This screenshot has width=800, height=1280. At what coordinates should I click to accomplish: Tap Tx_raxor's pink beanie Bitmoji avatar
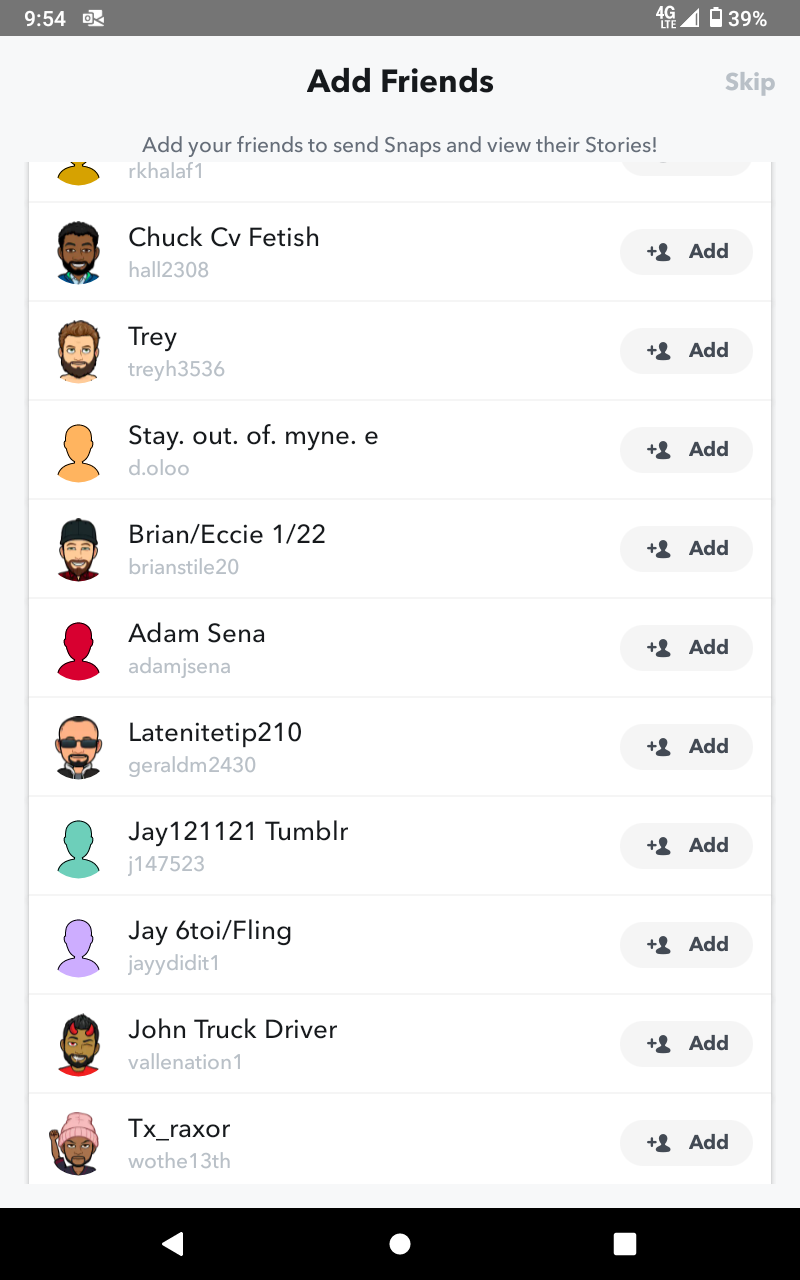click(76, 1143)
